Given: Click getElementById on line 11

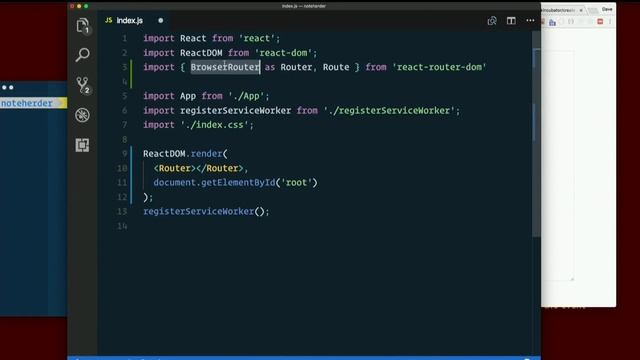Looking at the screenshot, I should [x=238, y=182].
